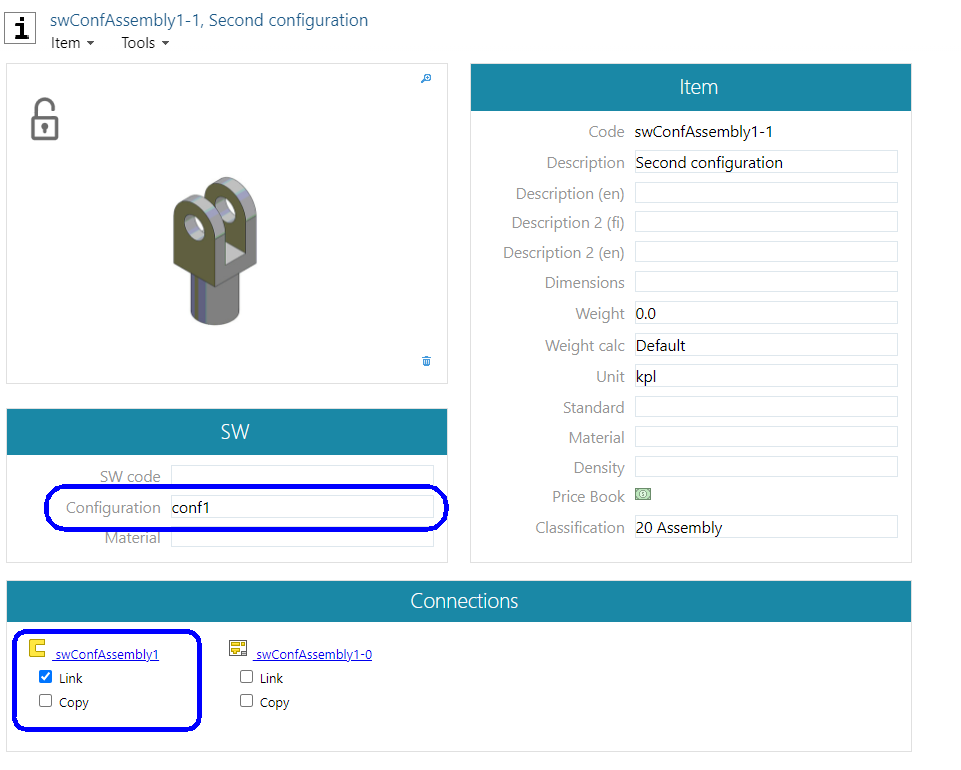Image resolution: width=961 pixels, height=770 pixels.
Task: Click the yellow swConfAssembly1 model icon
Action: 38,648
